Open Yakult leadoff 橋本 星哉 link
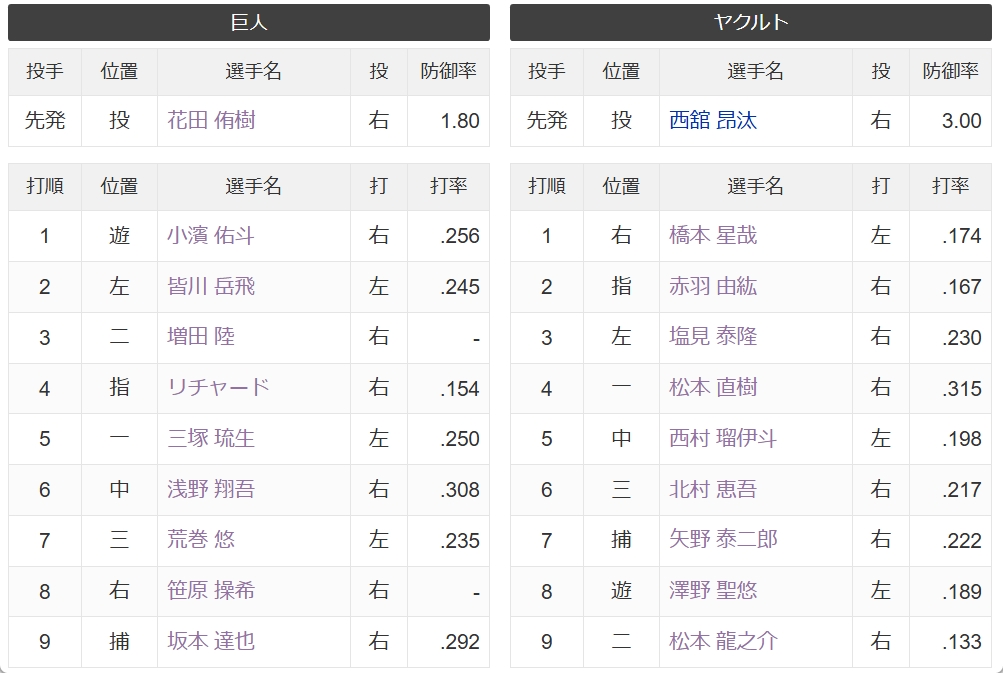The image size is (1003, 673). coord(713,235)
